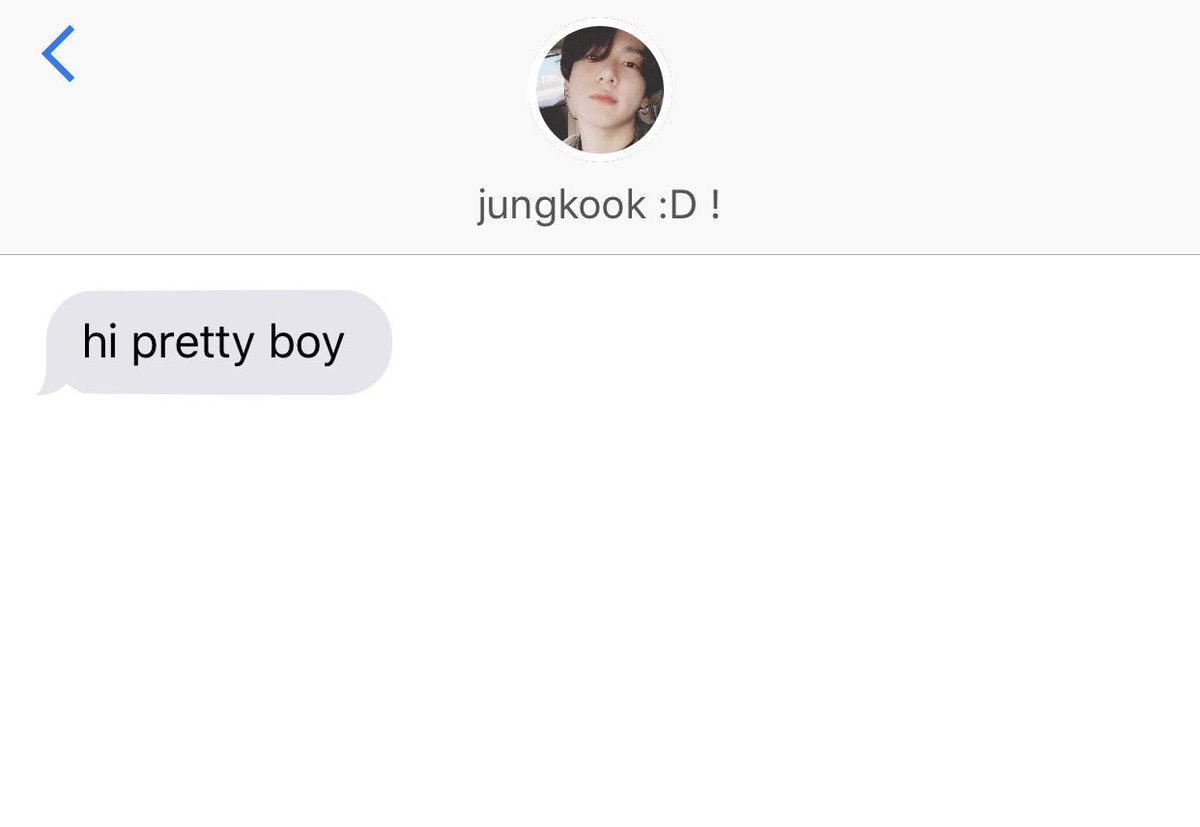Screen dimensions: 1200x827
Task: Click the exclamation mark after the contact name
Action: tap(714, 206)
